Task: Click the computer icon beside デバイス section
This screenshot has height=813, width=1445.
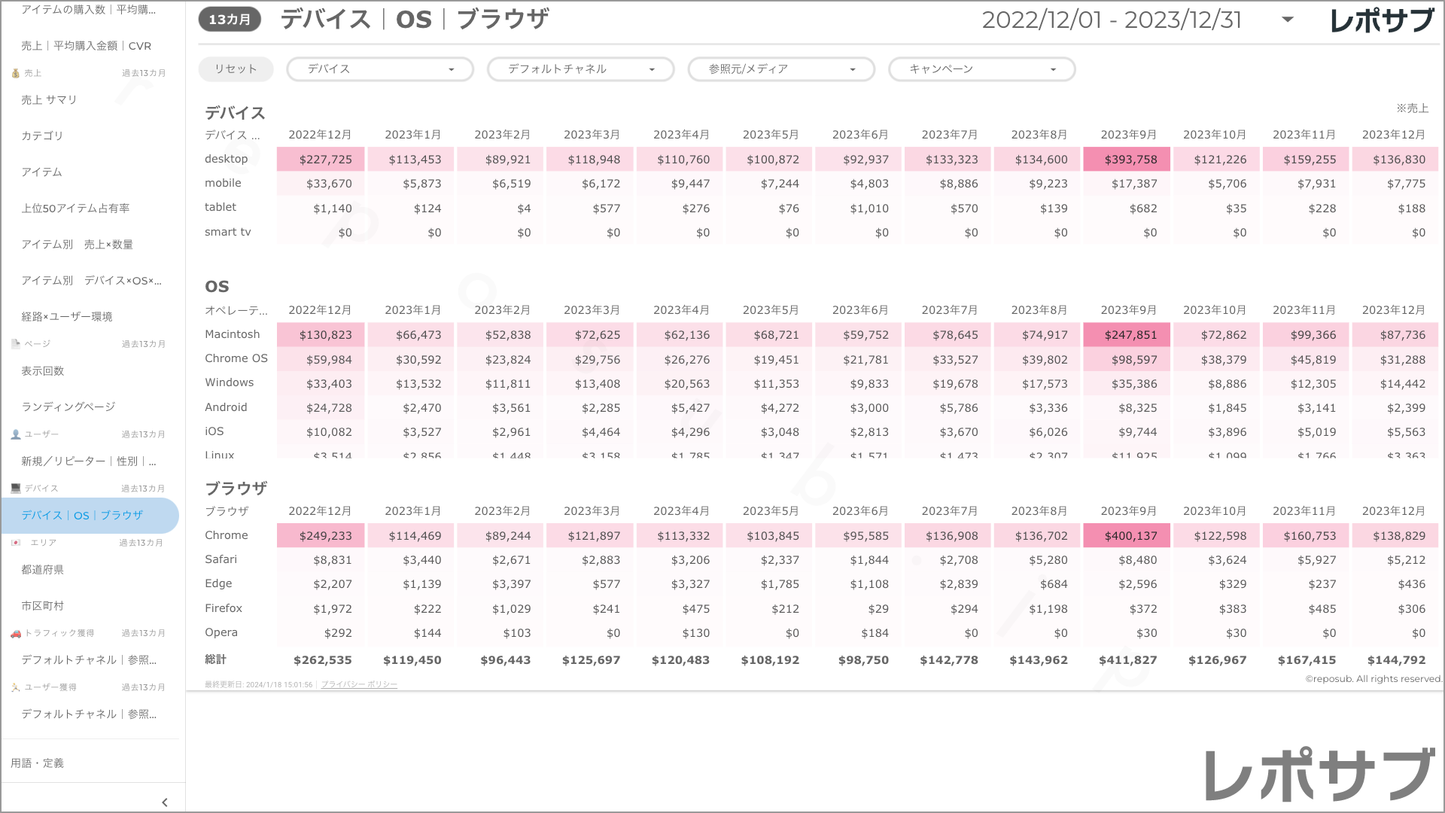Action: 15,489
